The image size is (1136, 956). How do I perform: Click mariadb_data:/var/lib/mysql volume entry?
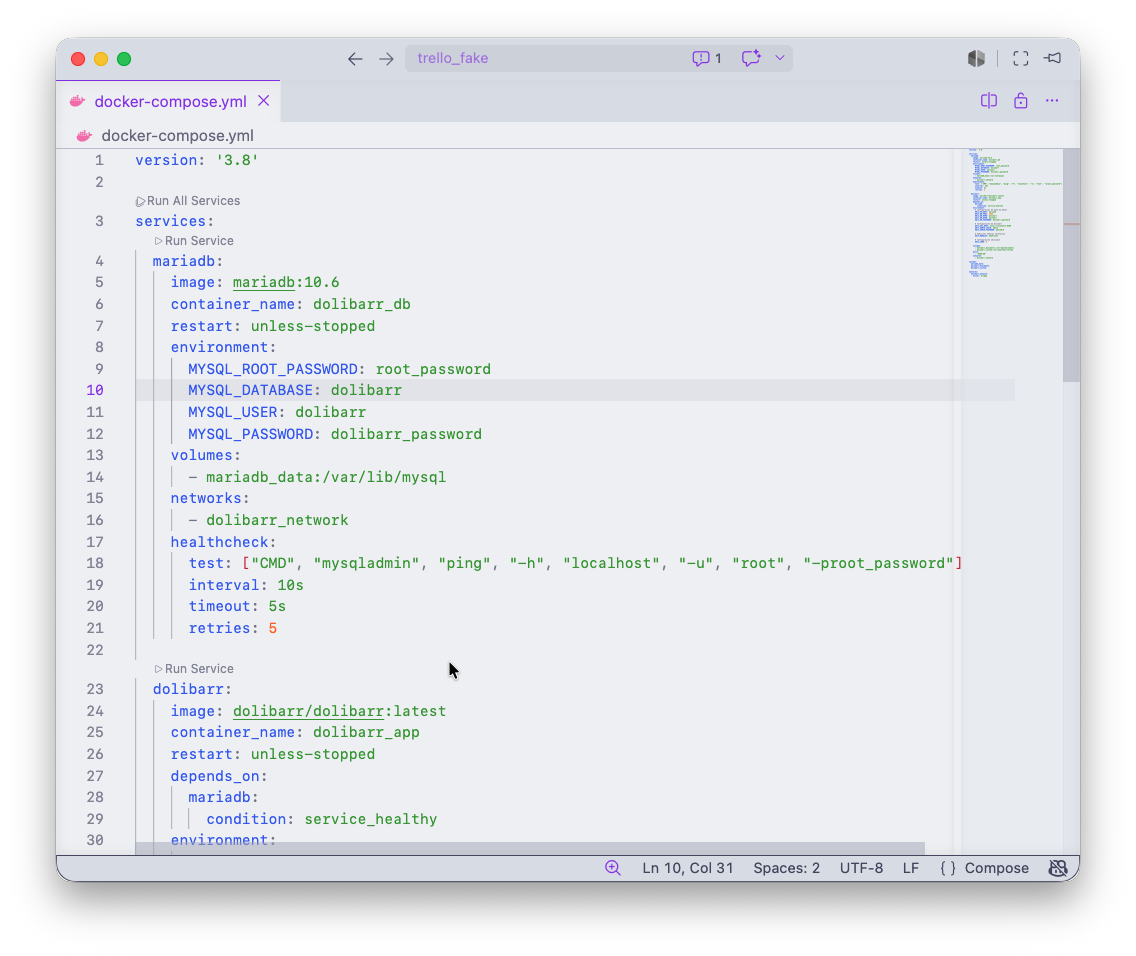326,477
